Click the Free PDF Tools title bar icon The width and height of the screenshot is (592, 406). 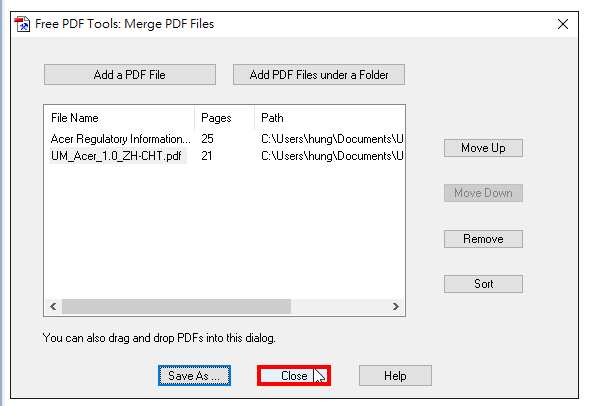22,24
